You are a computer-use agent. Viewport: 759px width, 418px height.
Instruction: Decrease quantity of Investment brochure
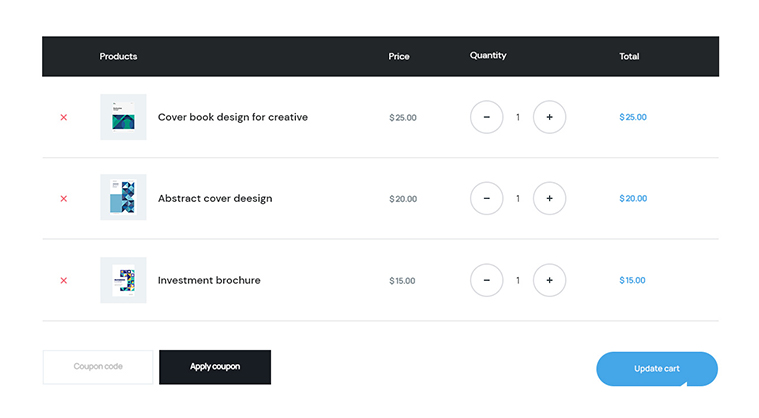[x=486, y=280]
